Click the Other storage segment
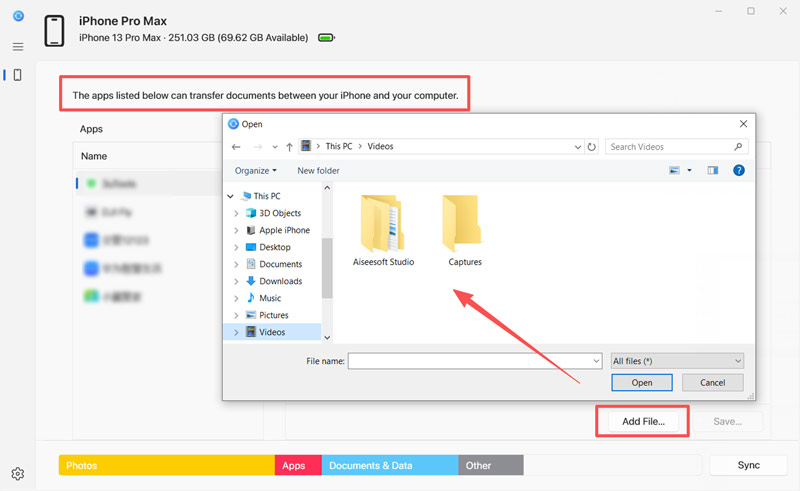The image size is (800, 491). tap(491, 465)
